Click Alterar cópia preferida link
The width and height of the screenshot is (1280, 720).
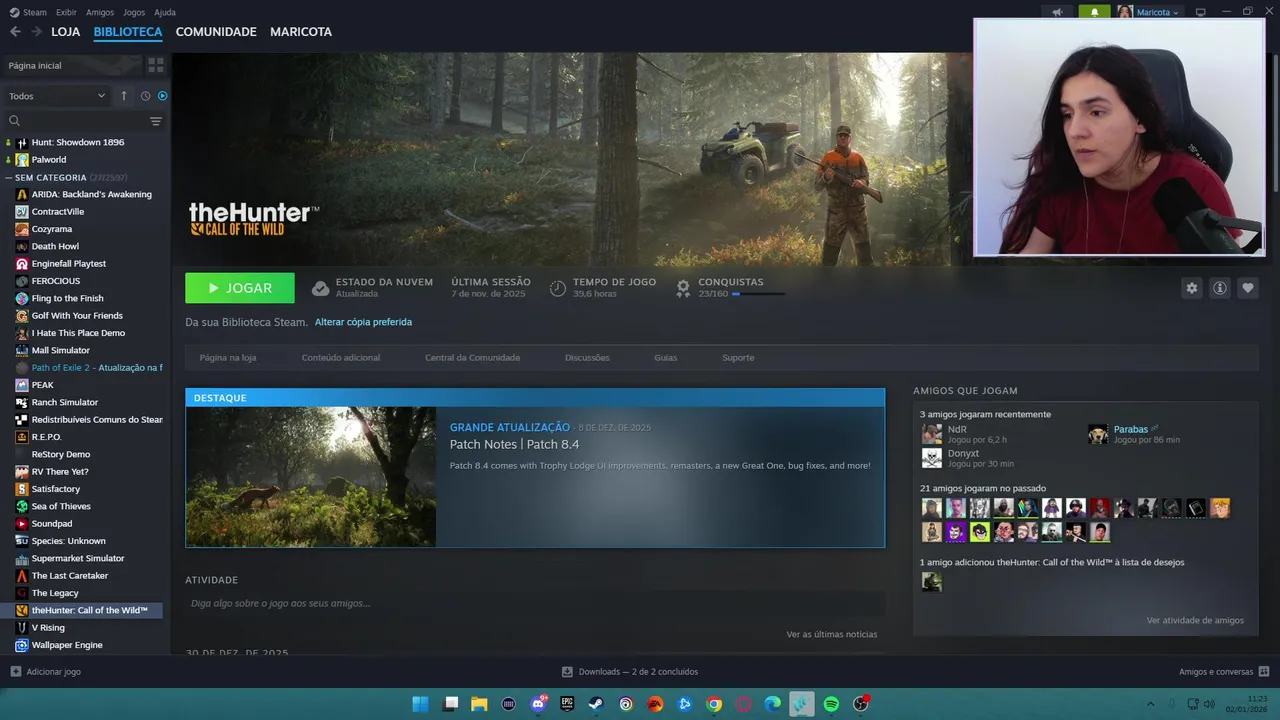point(363,322)
